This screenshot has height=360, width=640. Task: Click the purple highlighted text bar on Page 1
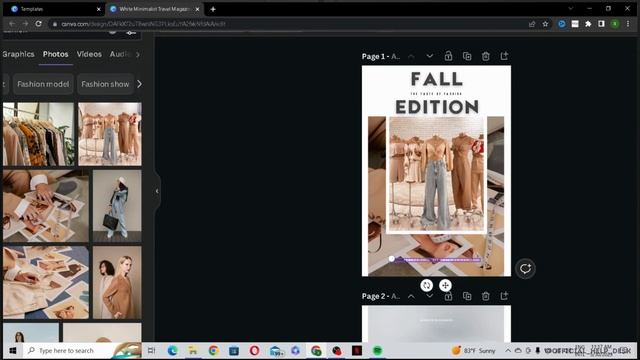click(438, 260)
